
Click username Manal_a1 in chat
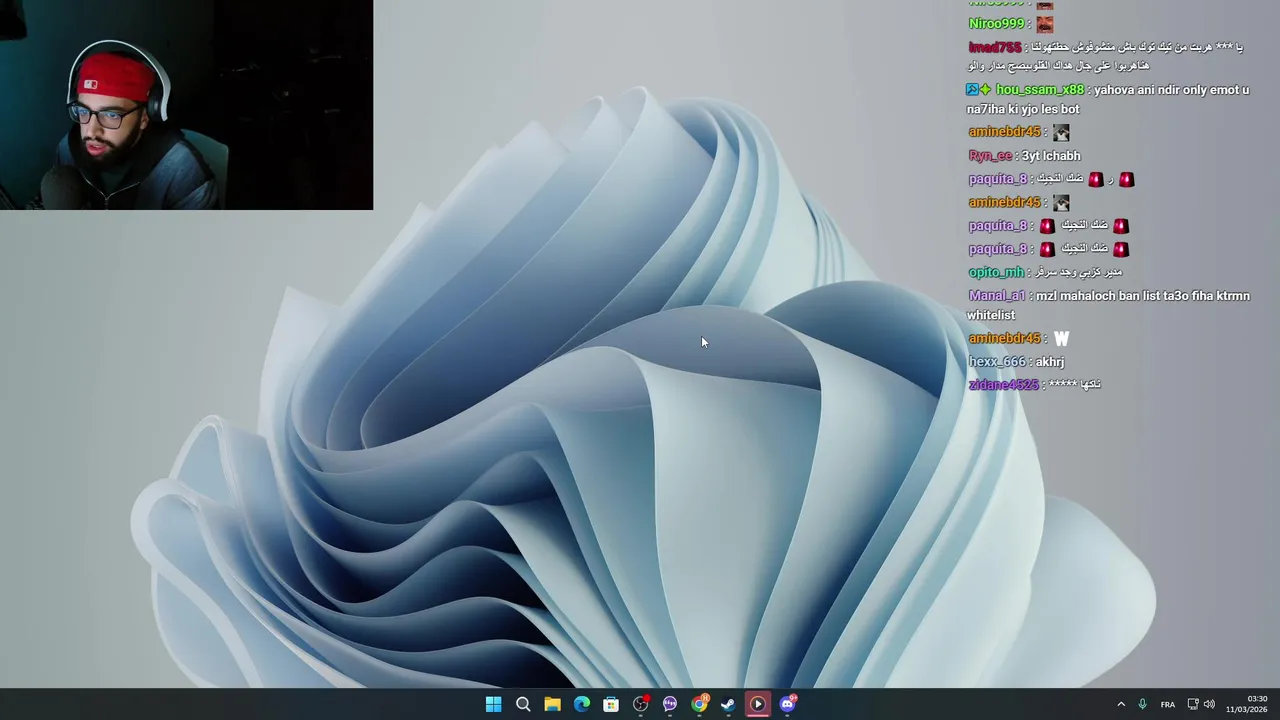[997, 296]
